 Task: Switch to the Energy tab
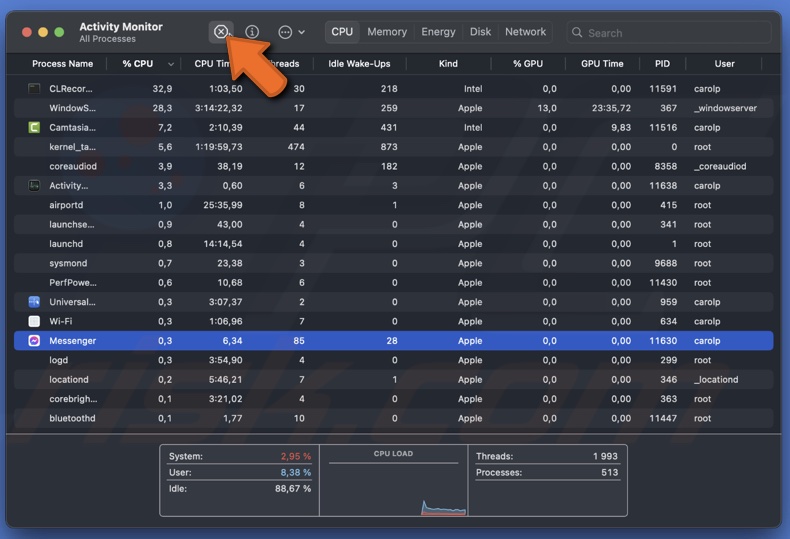click(x=438, y=32)
